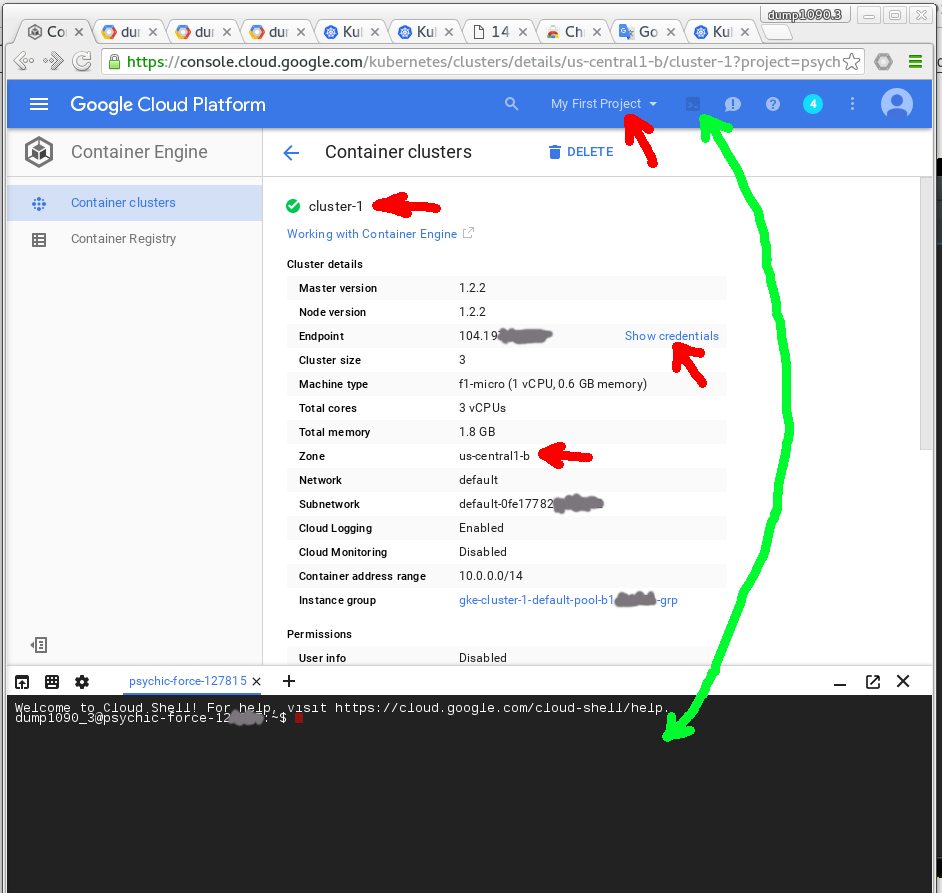The height and width of the screenshot is (893, 942).
Task: Minimize the Cloud Shell panel
Action: (840, 684)
